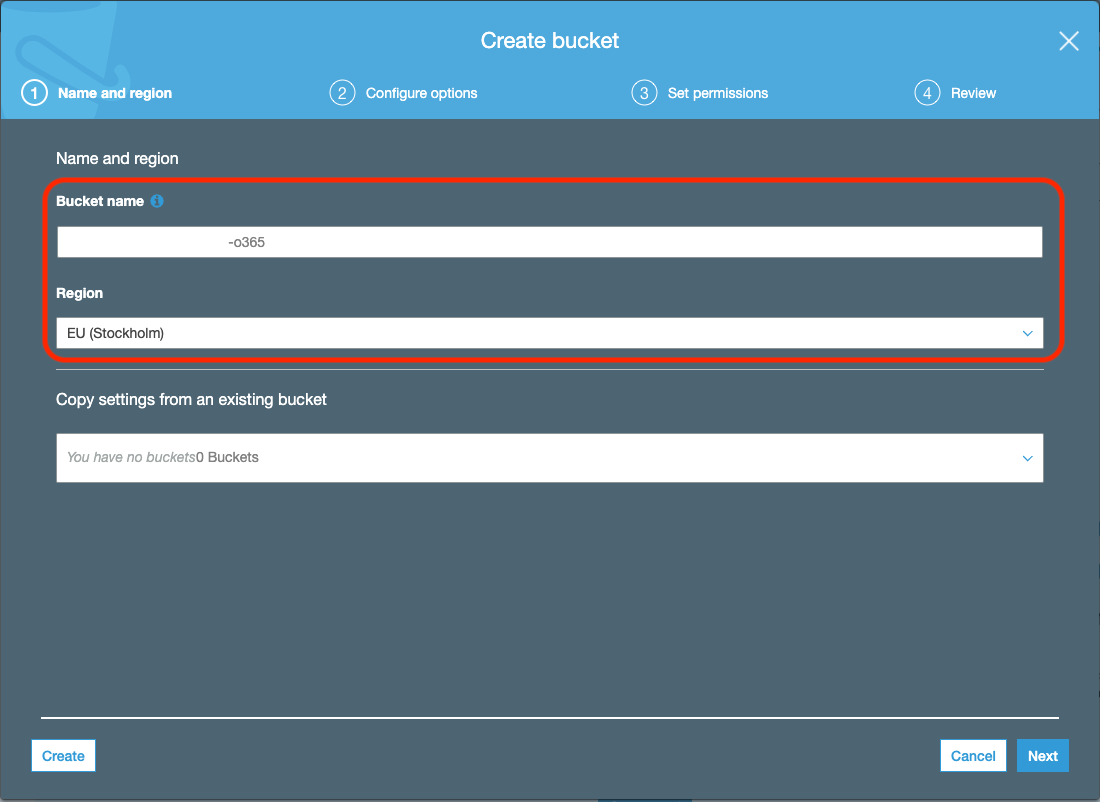Select the 'Copy settings from an existing bucket' heading
The image size is (1100, 802).
click(192, 399)
